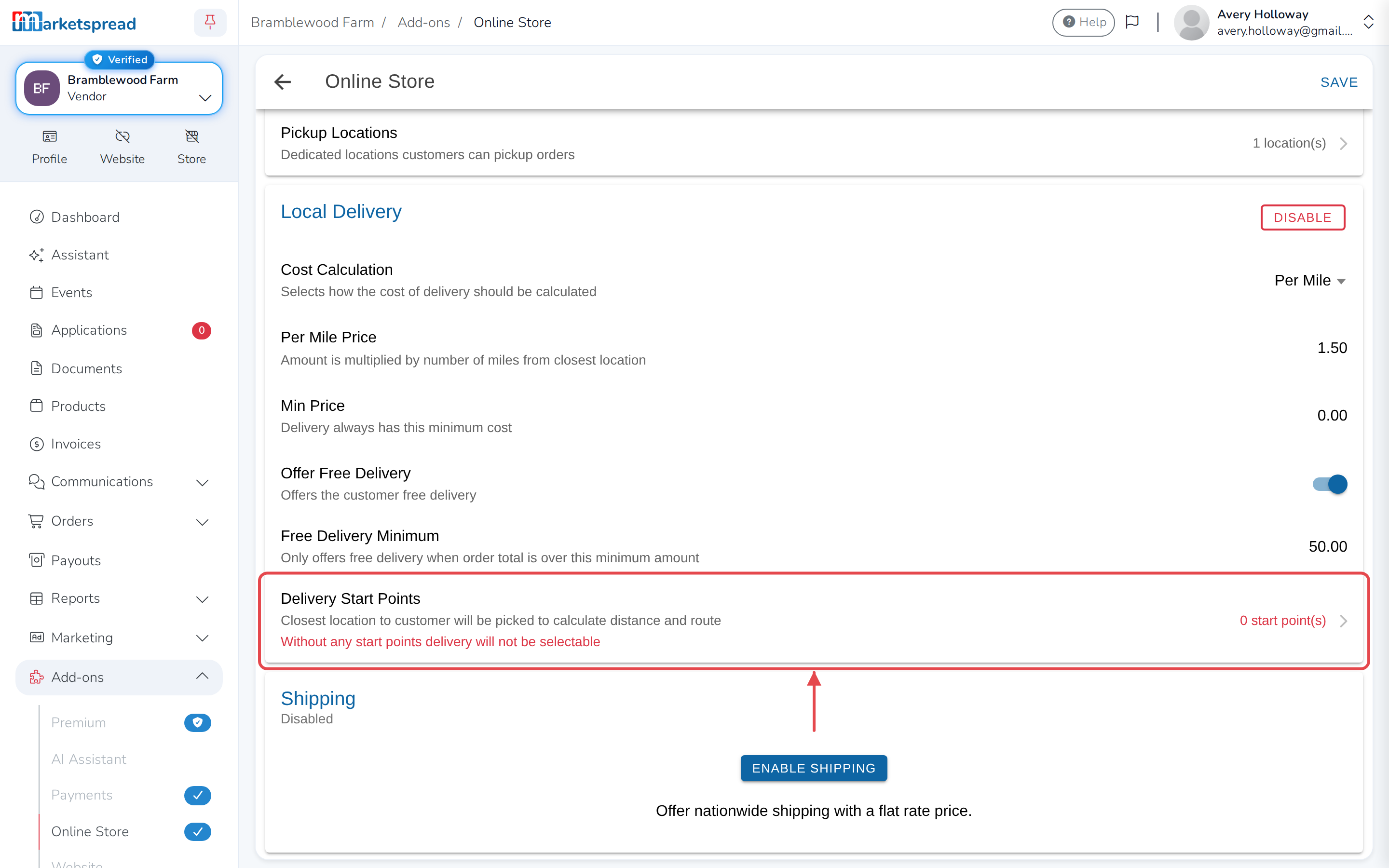The width and height of the screenshot is (1389, 868).
Task: Click the Events calendar icon
Action: coord(37,293)
